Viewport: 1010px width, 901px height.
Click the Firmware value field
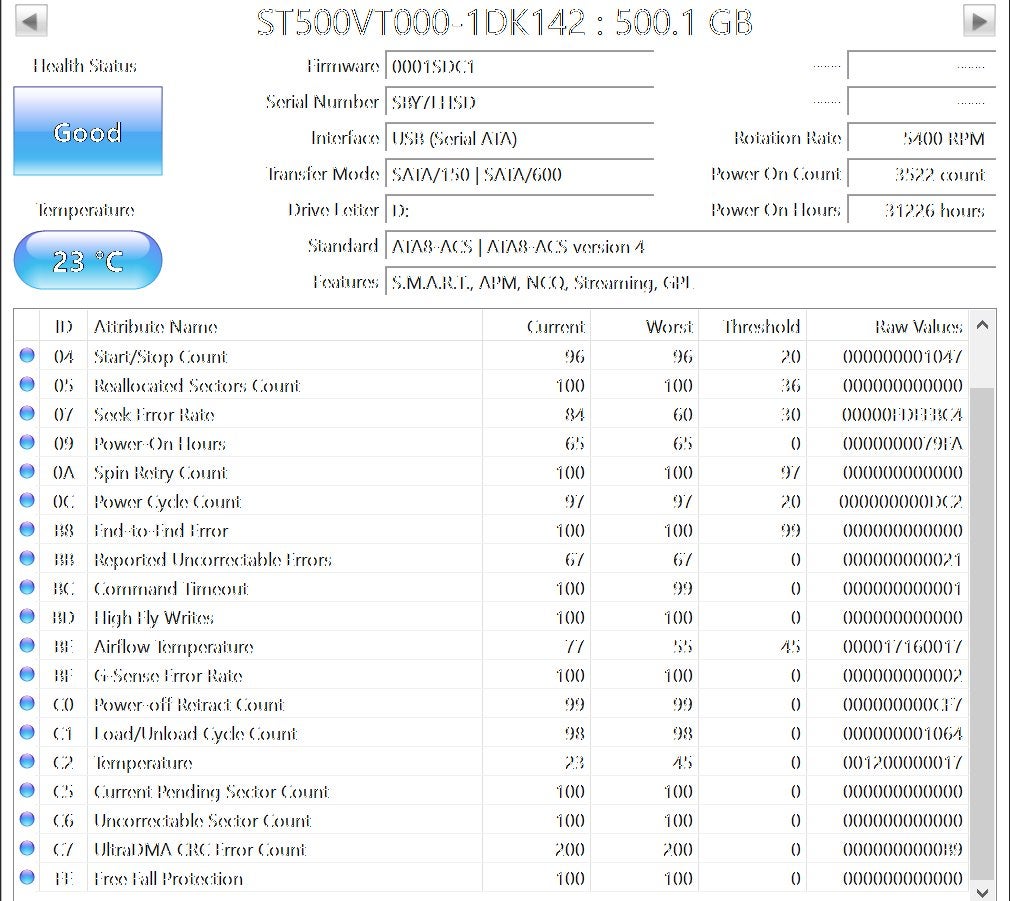[x=519, y=66]
